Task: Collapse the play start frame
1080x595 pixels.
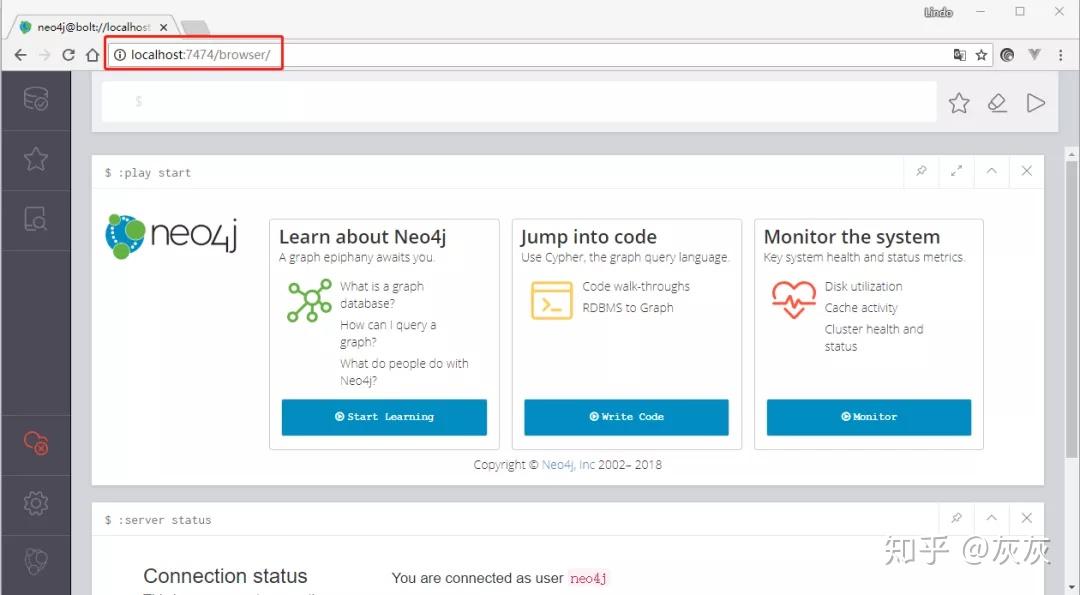Action: (991, 171)
